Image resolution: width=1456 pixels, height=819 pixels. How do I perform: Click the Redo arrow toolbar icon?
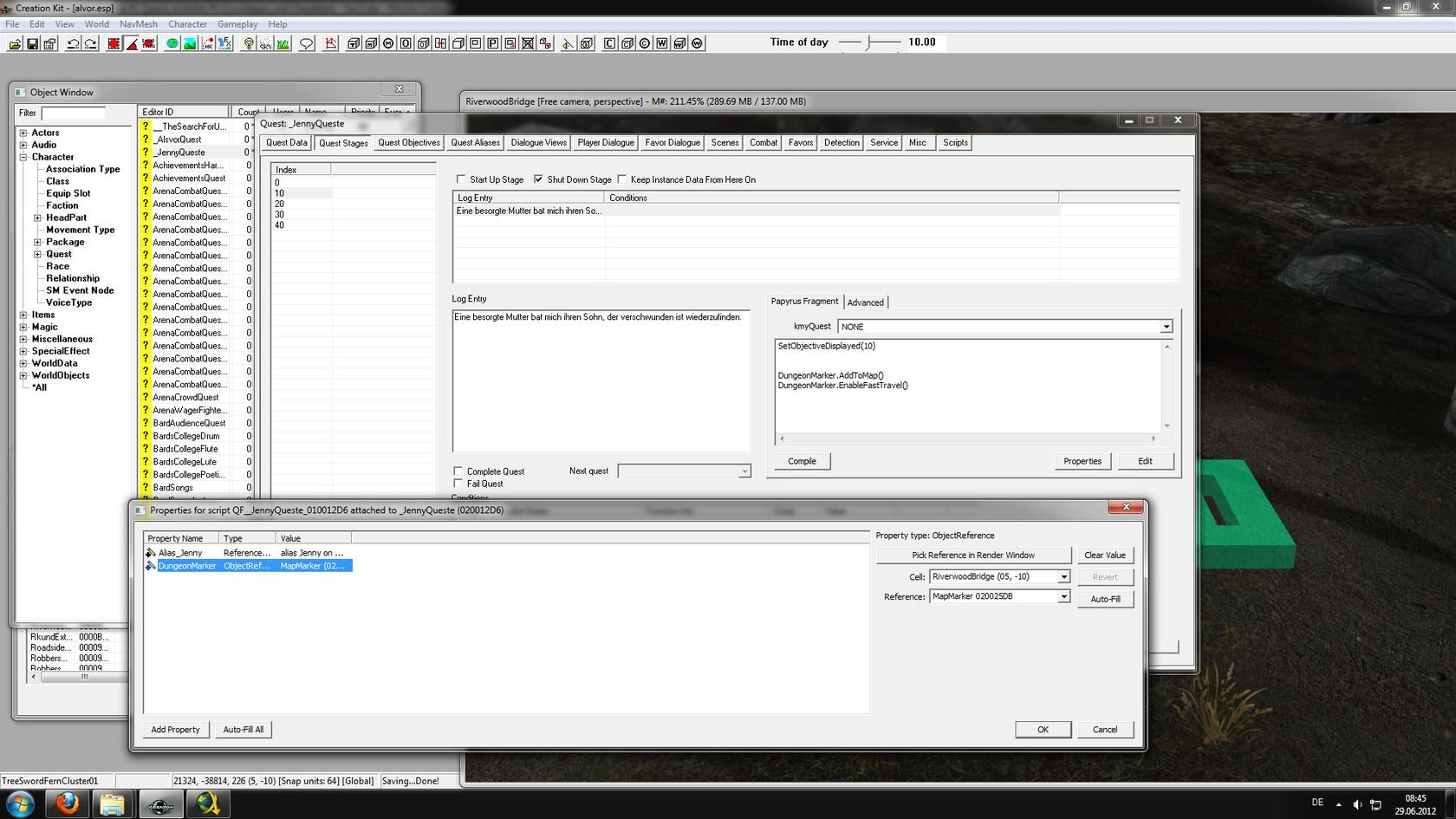pos(90,43)
